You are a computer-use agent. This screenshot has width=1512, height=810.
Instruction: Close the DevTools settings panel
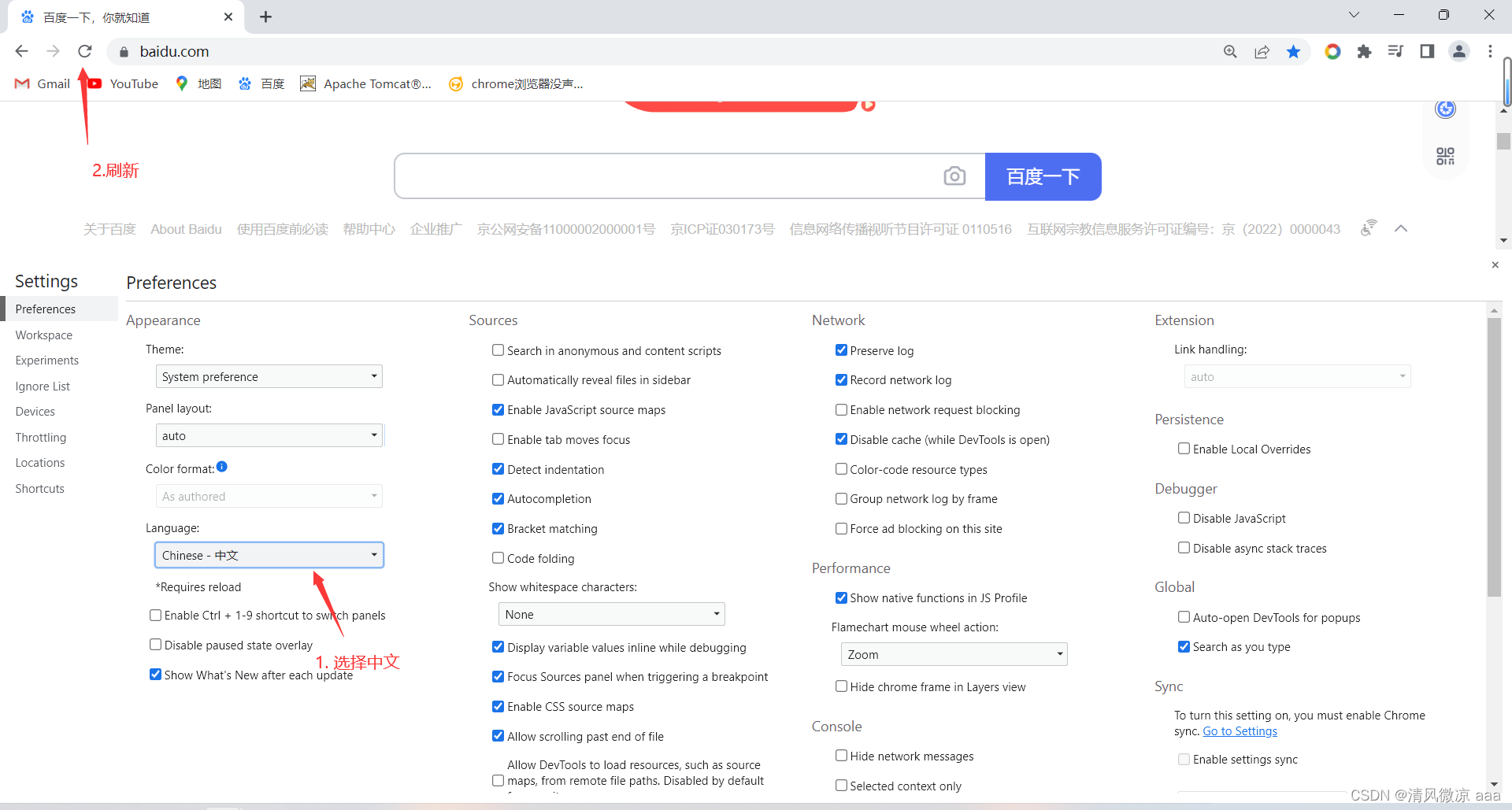1495,265
